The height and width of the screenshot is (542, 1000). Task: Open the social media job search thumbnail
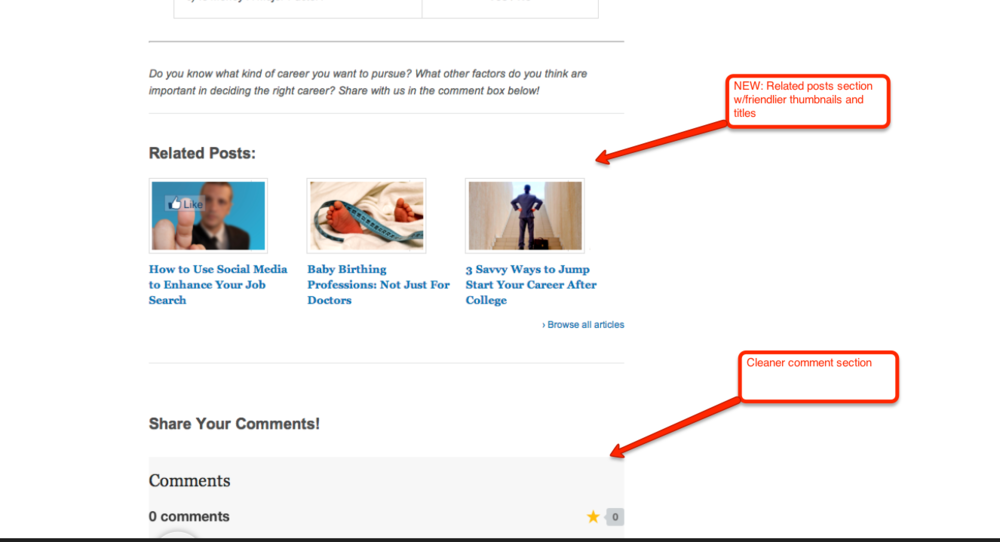[208, 215]
